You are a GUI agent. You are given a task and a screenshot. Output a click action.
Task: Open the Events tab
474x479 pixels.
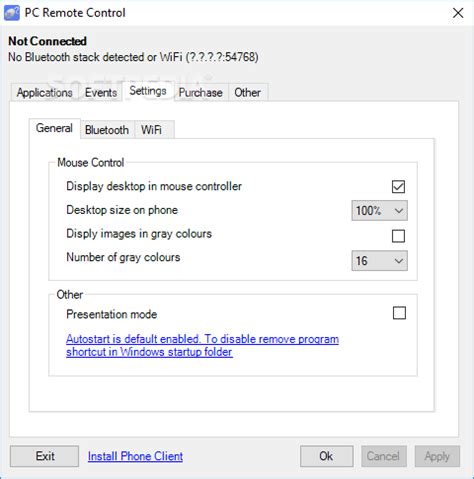pos(101,92)
